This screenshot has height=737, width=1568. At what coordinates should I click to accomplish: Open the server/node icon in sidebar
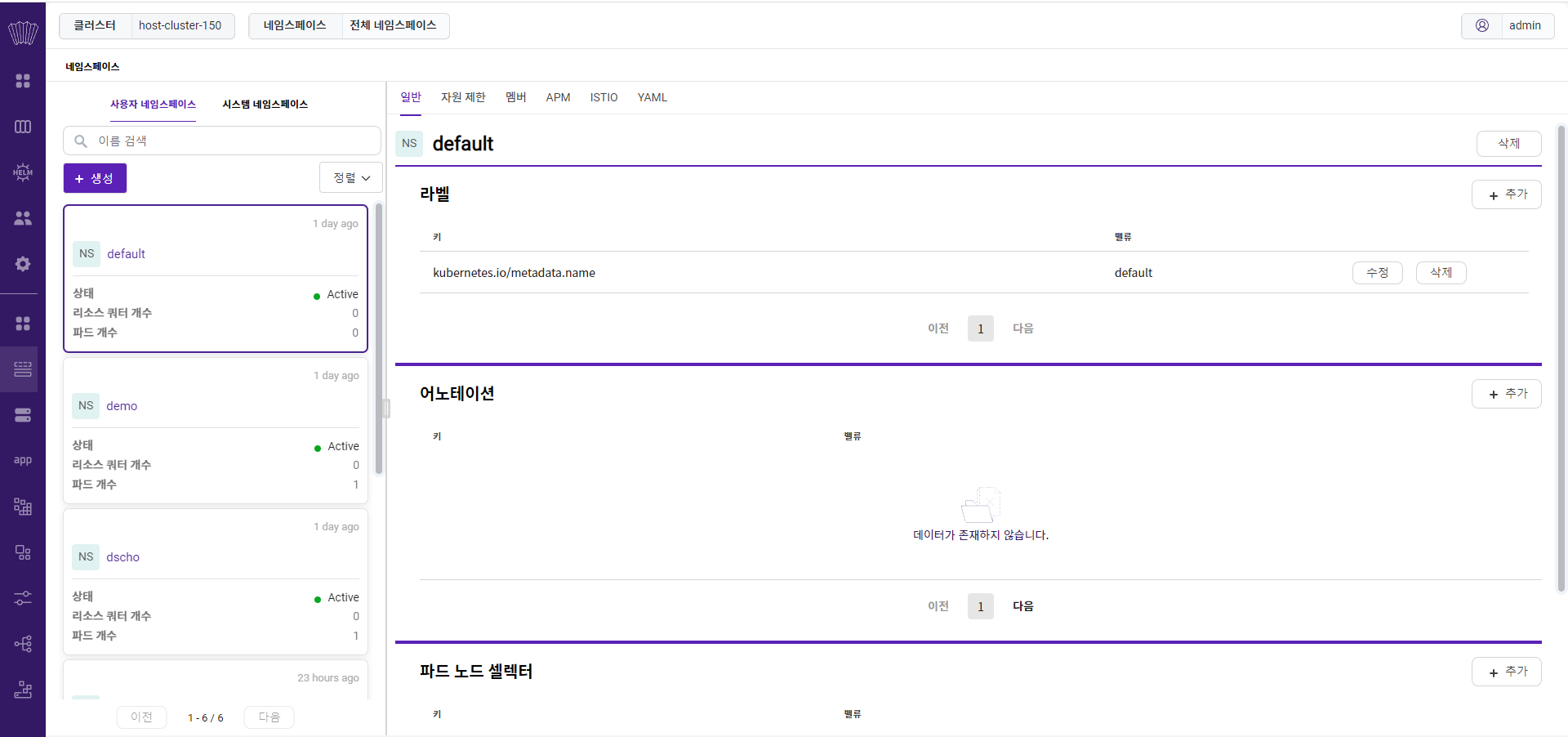[x=23, y=415]
